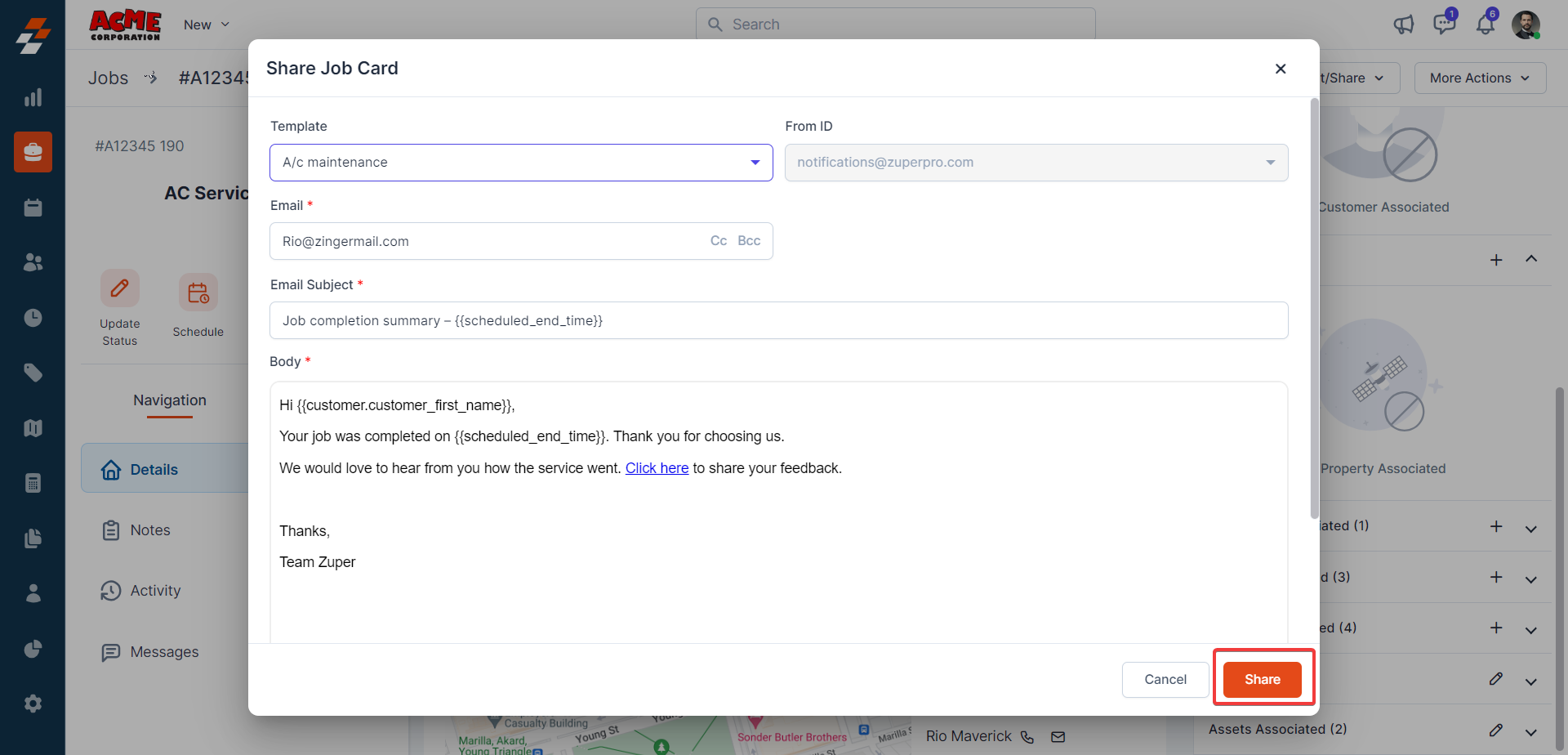1568x755 pixels.
Task: Follow the Click here feedback link
Action: click(657, 468)
